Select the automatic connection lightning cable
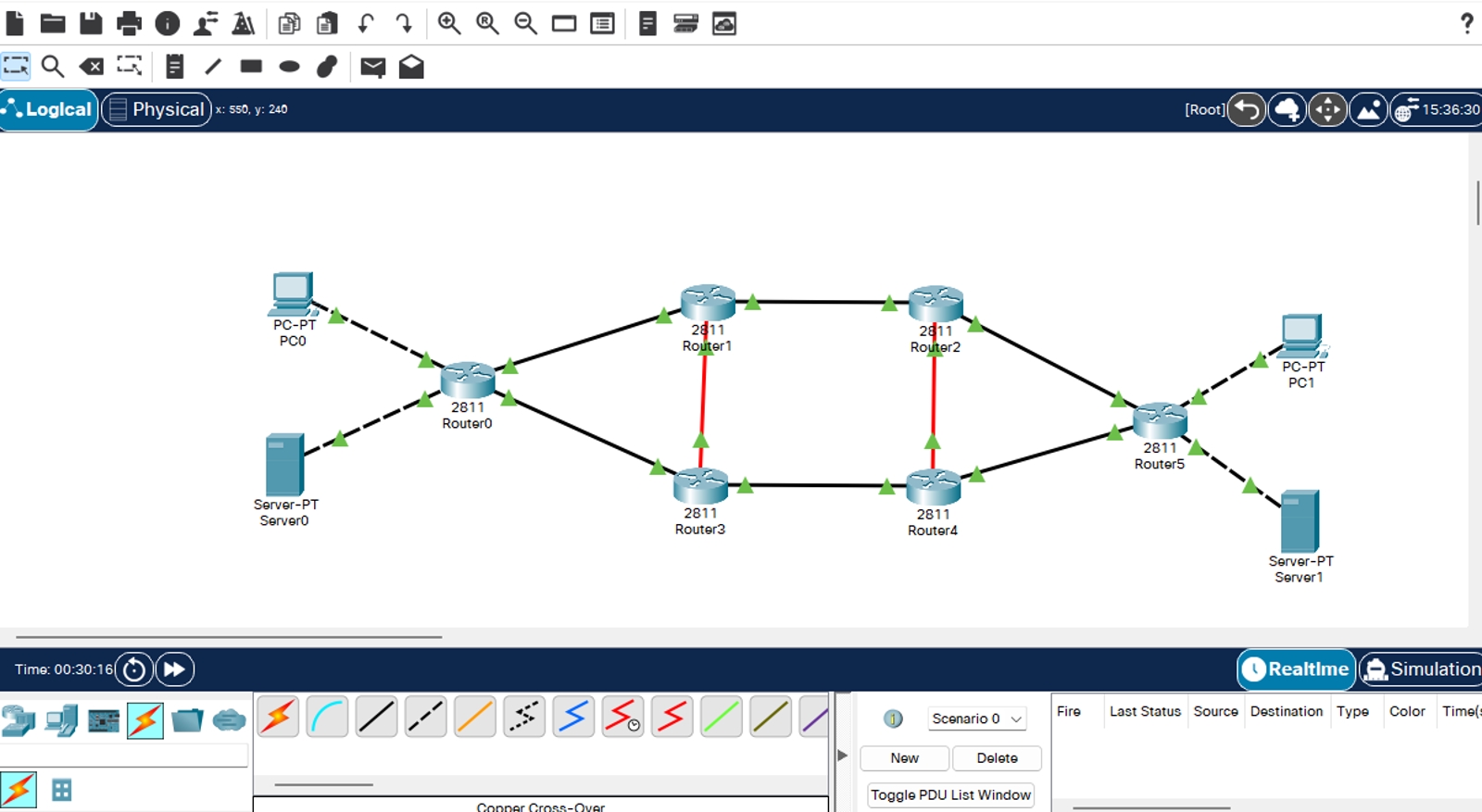The width and height of the screenshot is (1482, 812). [x=278, y=718]
